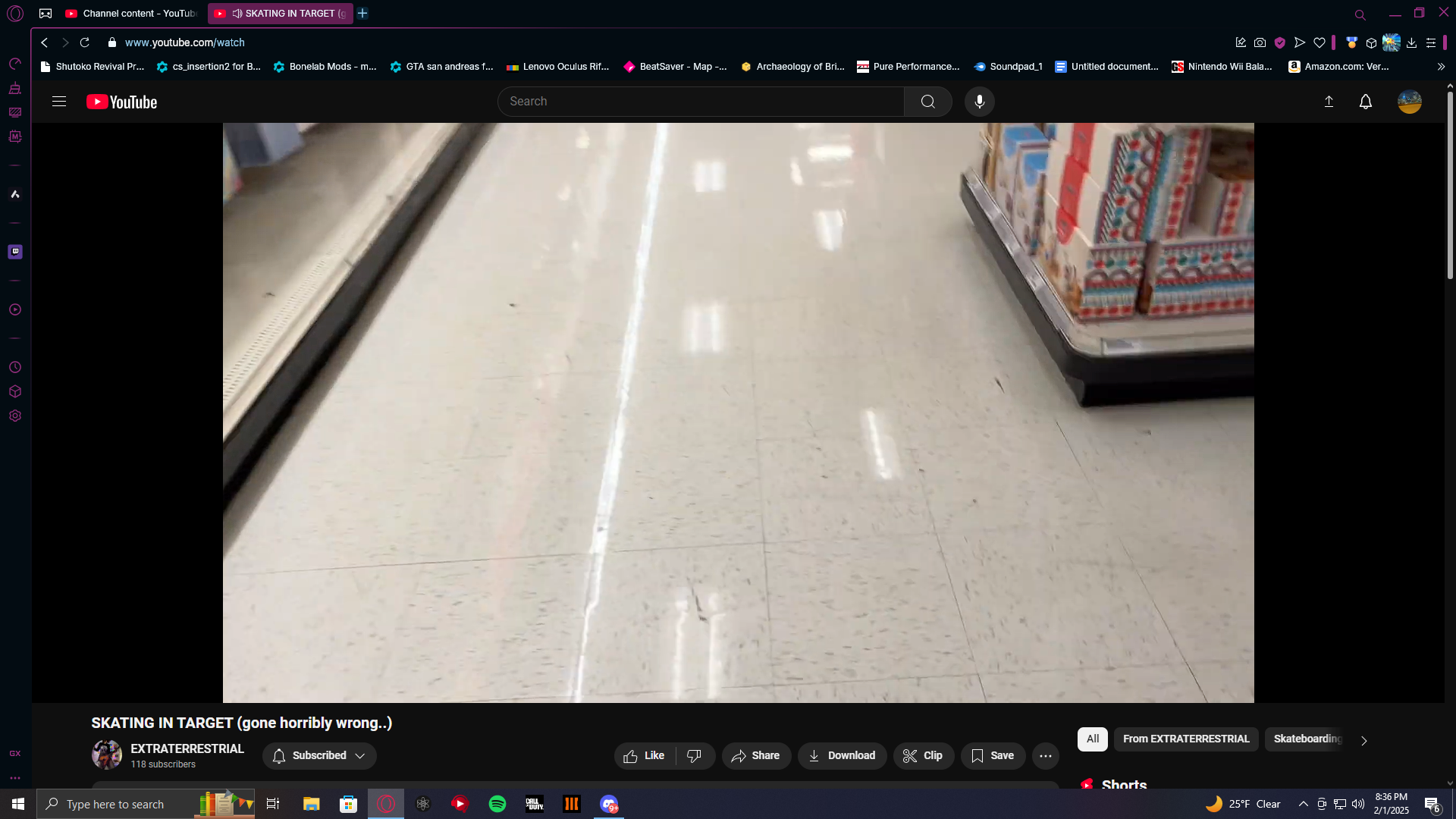The image size is (1456, 819).
Task: Click the Share button
Action: 755,755
